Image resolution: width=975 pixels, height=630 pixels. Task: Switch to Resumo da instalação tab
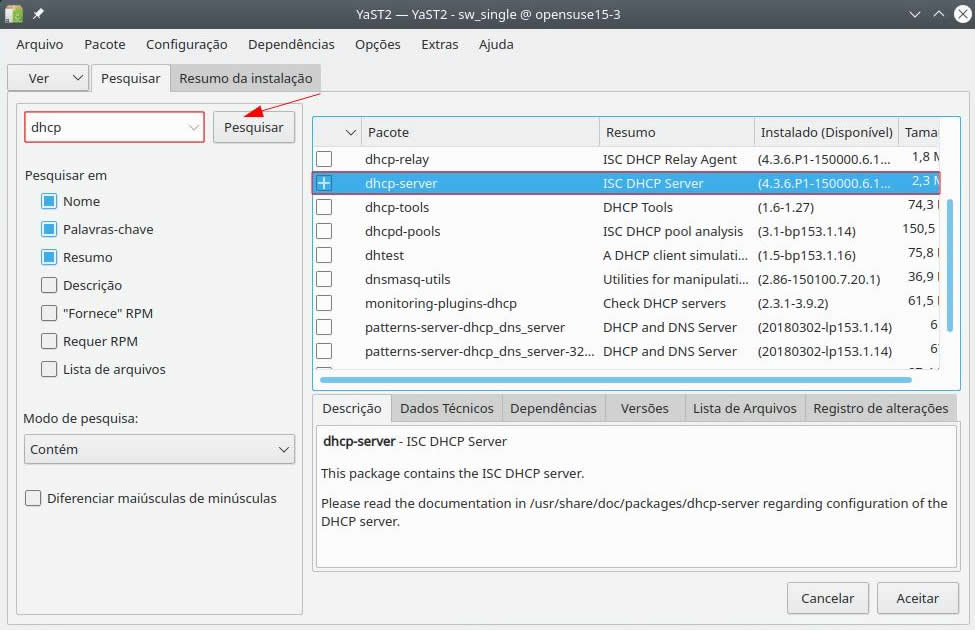245,78
